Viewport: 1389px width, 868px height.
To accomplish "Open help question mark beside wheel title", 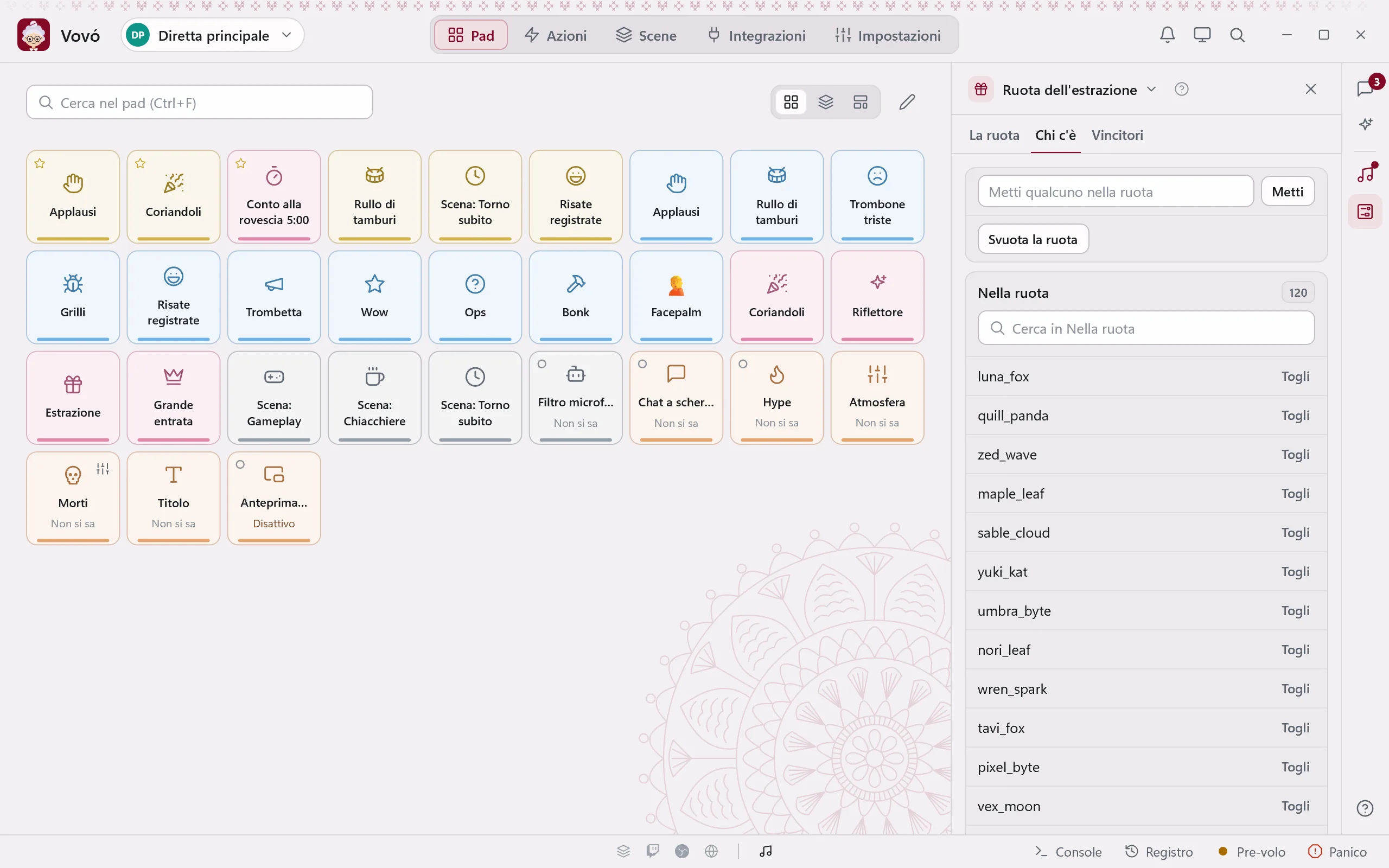I will (1181, 89).
